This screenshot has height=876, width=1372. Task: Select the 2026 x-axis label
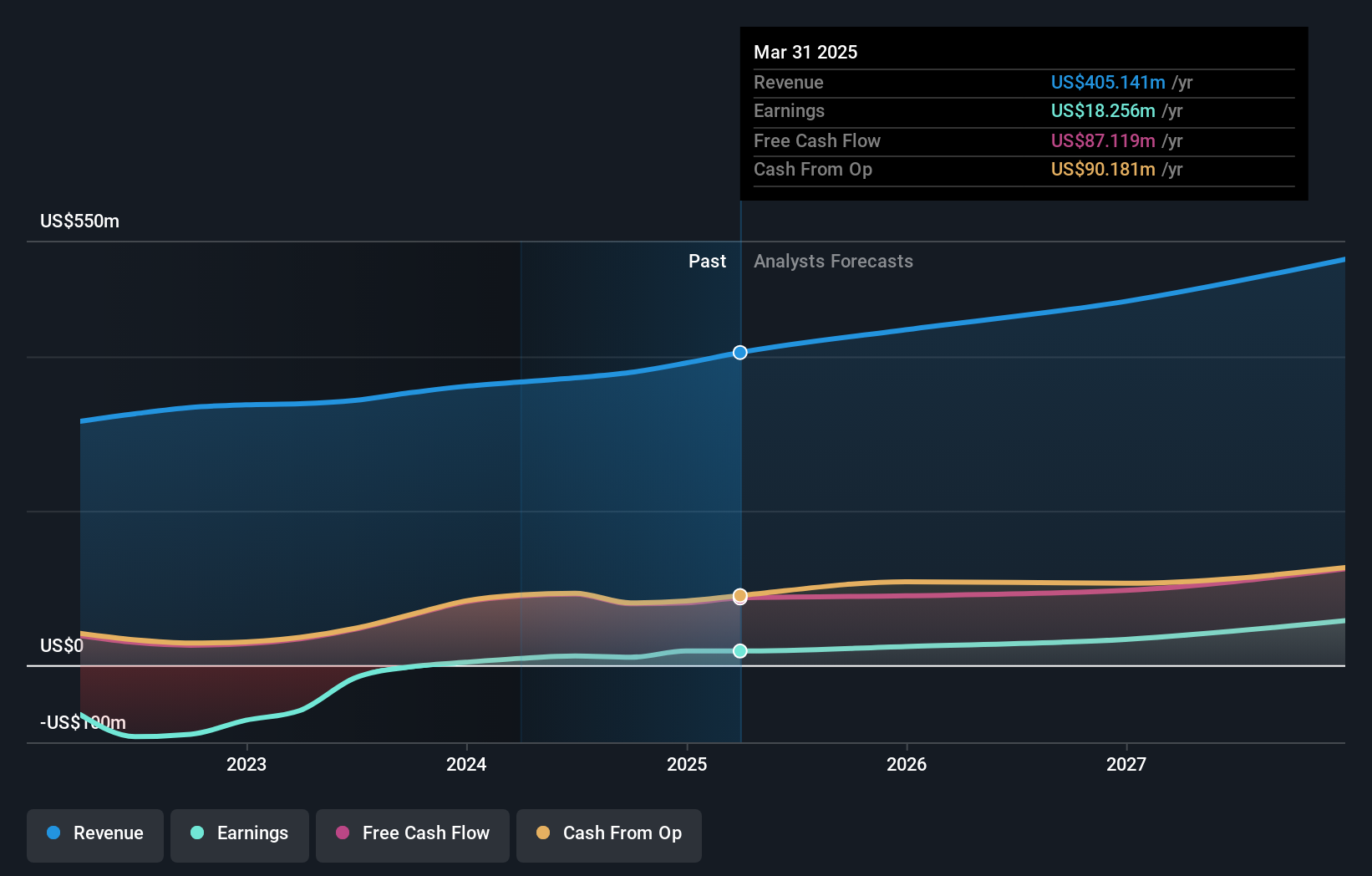(907, 765)
